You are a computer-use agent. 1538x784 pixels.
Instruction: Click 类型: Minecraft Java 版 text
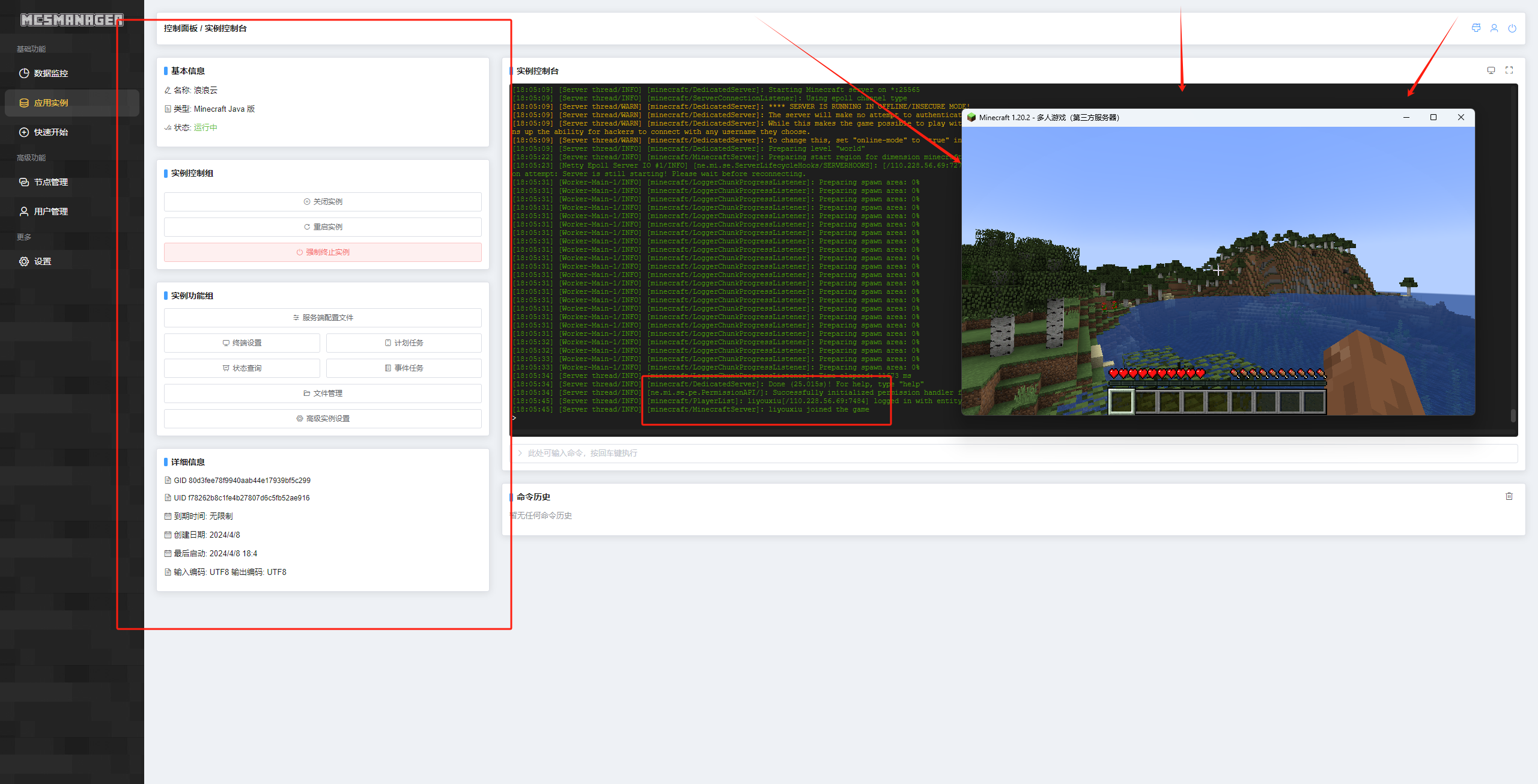point(214,109)
